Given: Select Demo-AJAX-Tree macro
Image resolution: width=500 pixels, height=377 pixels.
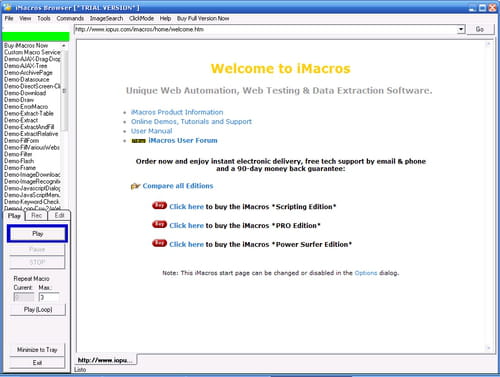Looking at the screenshot, I should pos(26,66).
